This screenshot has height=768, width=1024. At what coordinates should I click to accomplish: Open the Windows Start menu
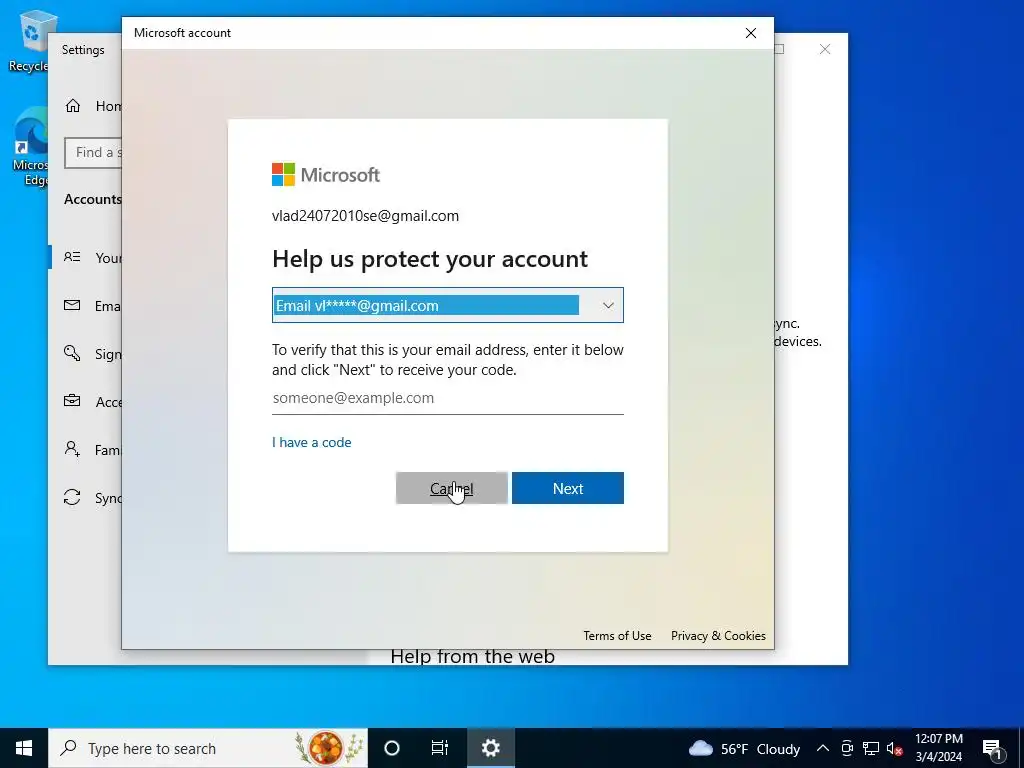coord(24,748)
